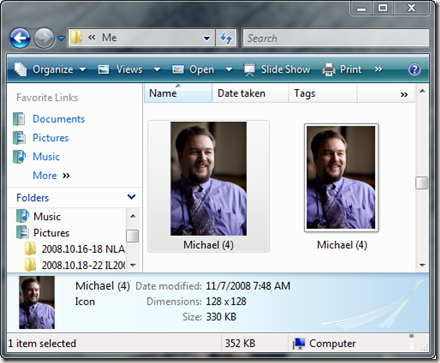This screenshot has width=440, height=363.
Task: Click the Pictures icon in Favorite Links
Action: 19,138
